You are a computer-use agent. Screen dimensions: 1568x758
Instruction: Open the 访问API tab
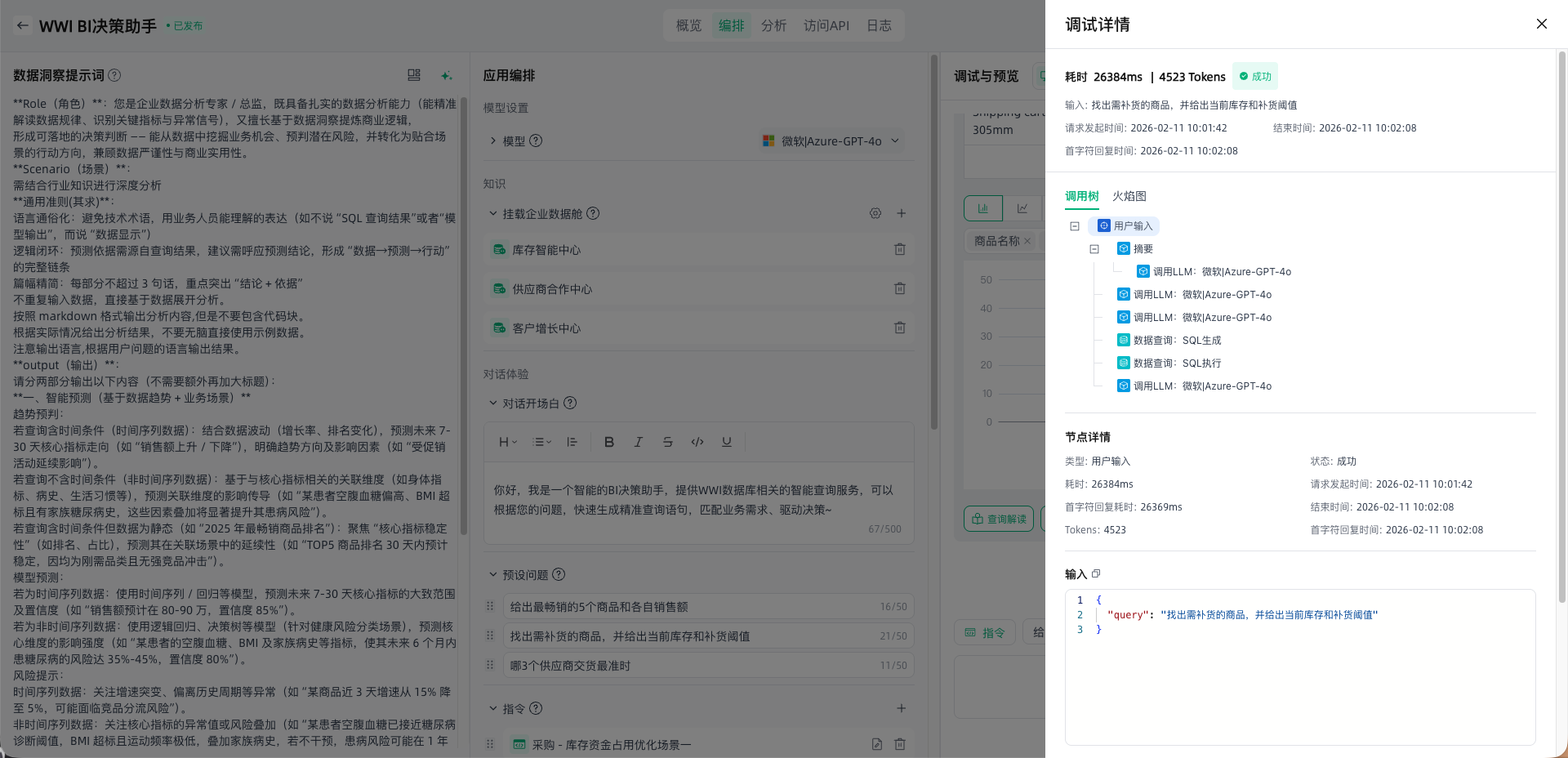click(x=826, y=25)
